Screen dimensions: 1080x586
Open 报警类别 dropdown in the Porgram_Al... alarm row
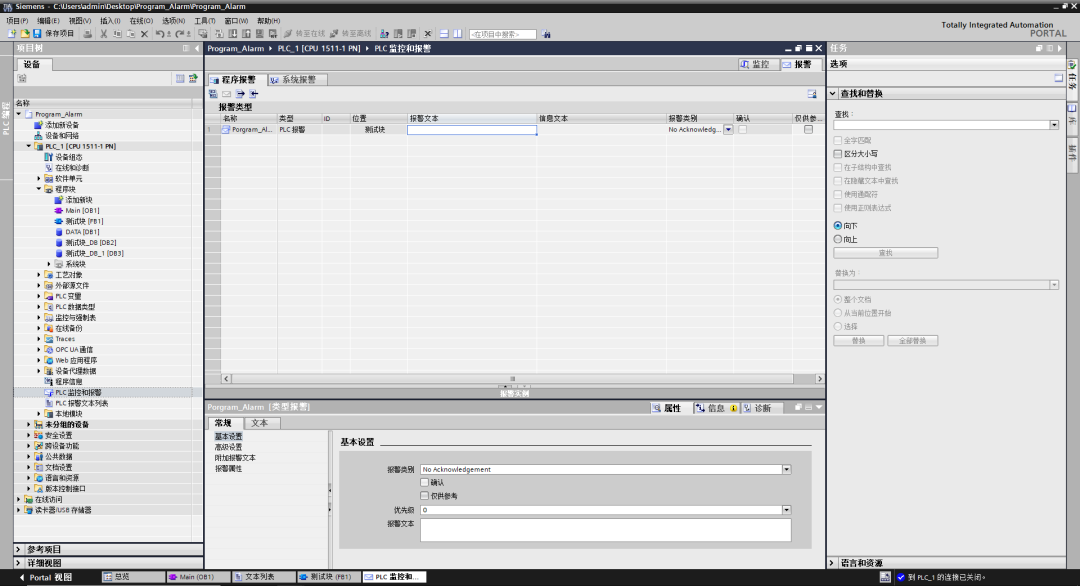728,129
